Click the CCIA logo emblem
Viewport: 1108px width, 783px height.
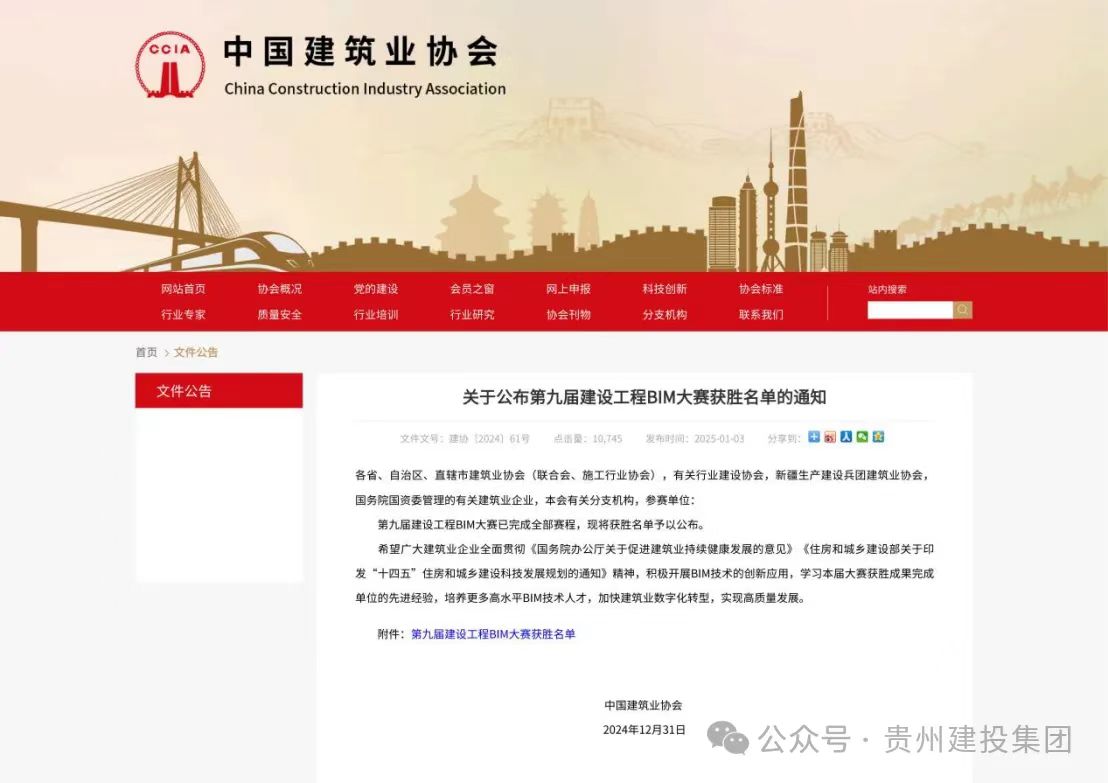[170, 64]
